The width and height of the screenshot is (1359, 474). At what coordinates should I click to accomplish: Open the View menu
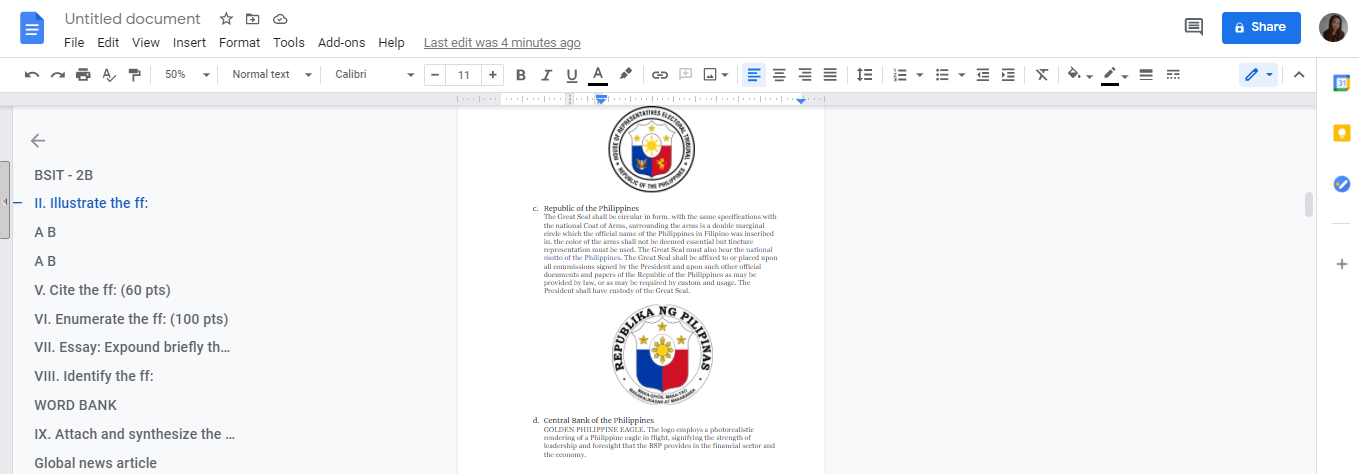[x=146, y=43]
